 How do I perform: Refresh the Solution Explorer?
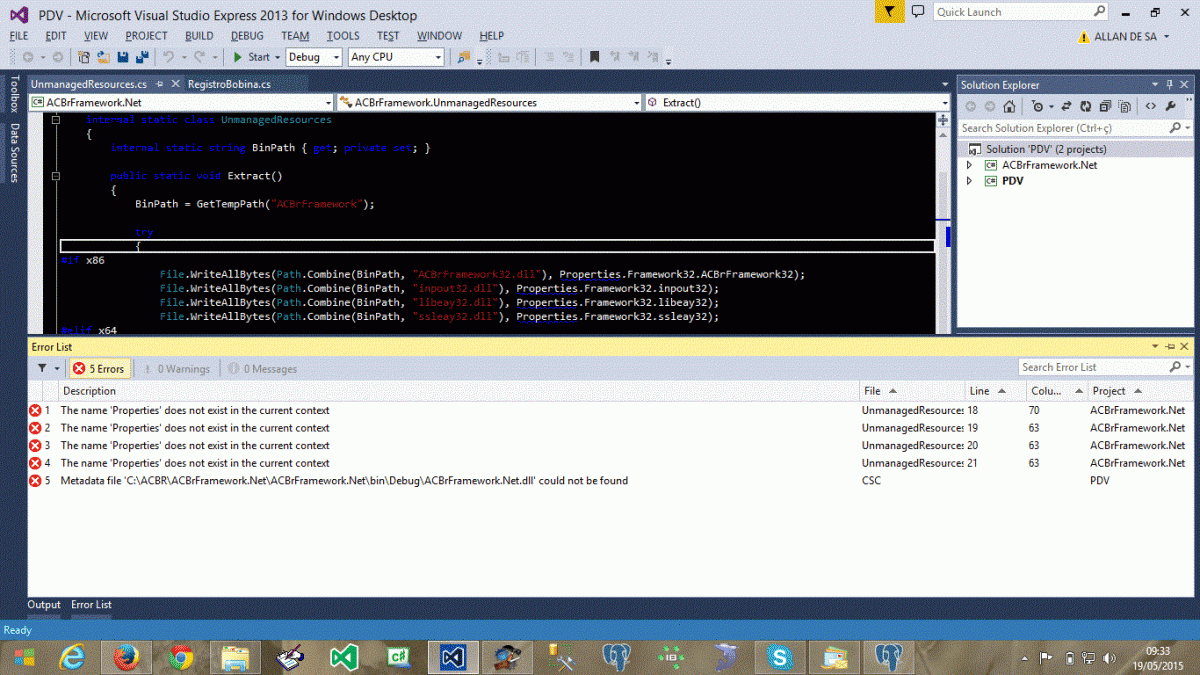(x=1086, y=107)
